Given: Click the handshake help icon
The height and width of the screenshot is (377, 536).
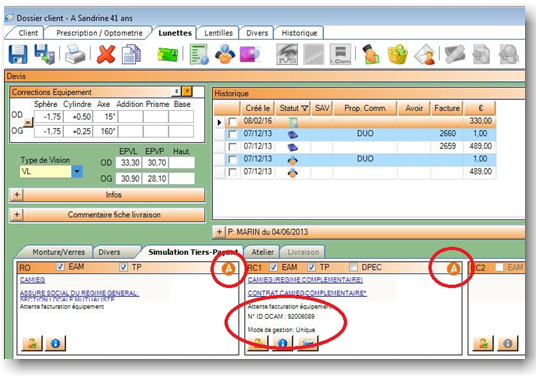Looking at the screenshot, I should coord(225,54).
